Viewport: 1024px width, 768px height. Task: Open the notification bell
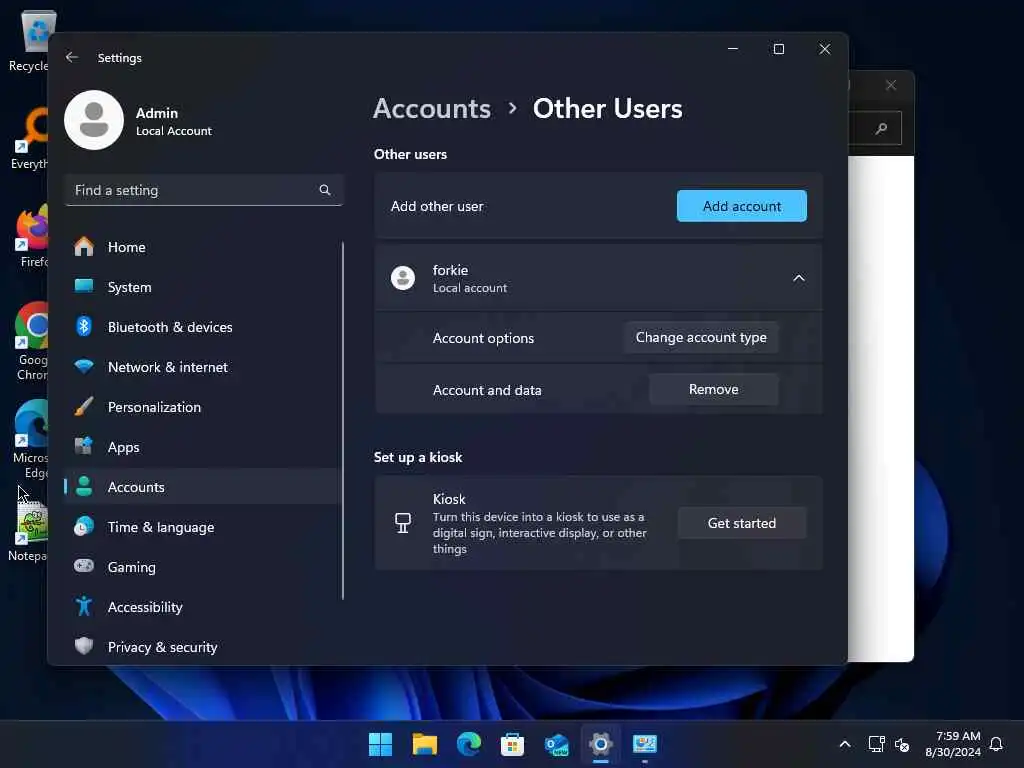[996, 744]
